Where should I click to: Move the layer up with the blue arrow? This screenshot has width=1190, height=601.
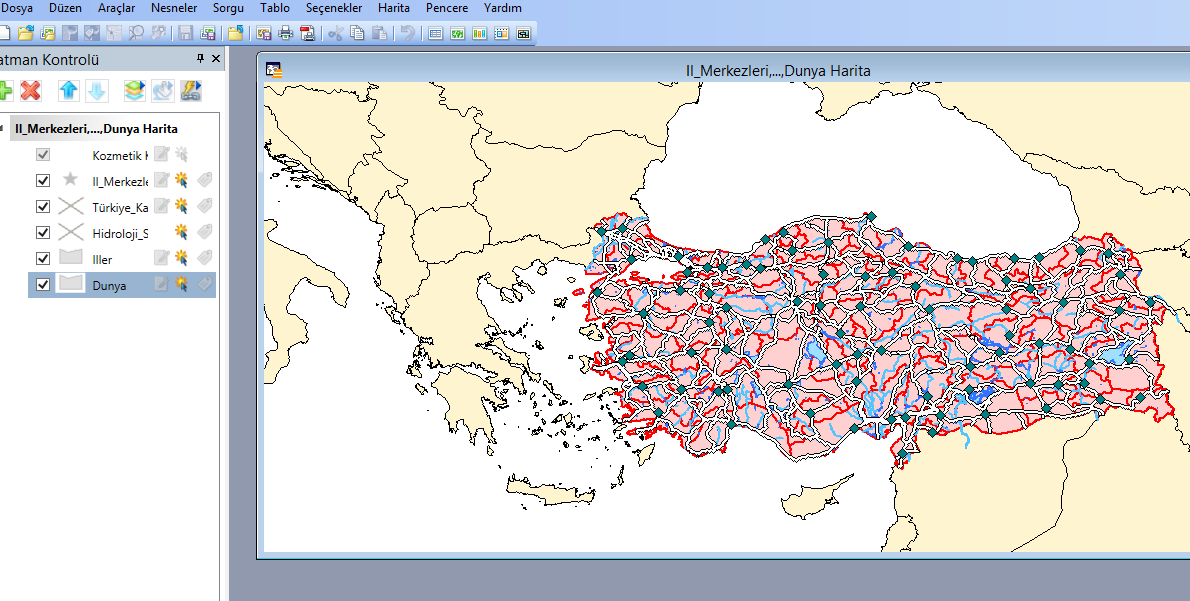coord(69,91)
